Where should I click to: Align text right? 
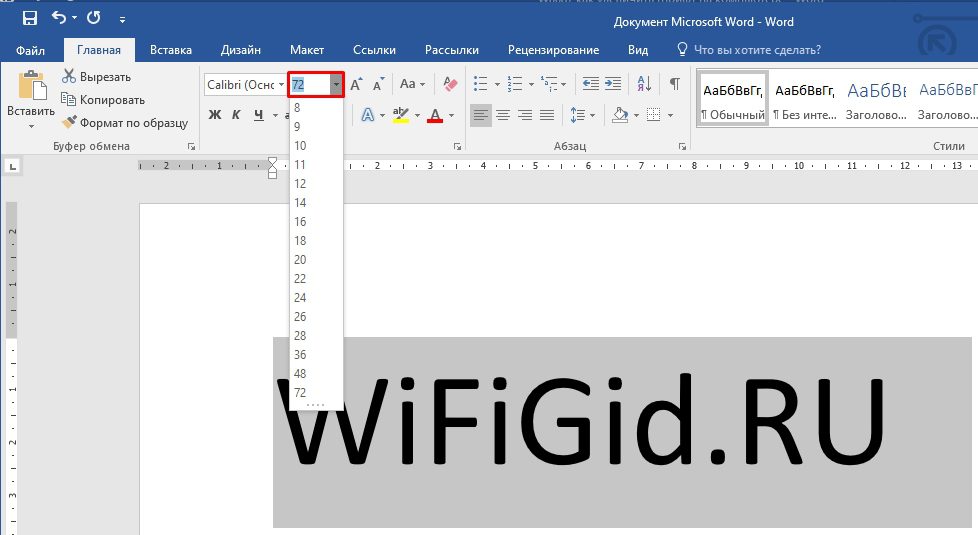pos(525,115)
